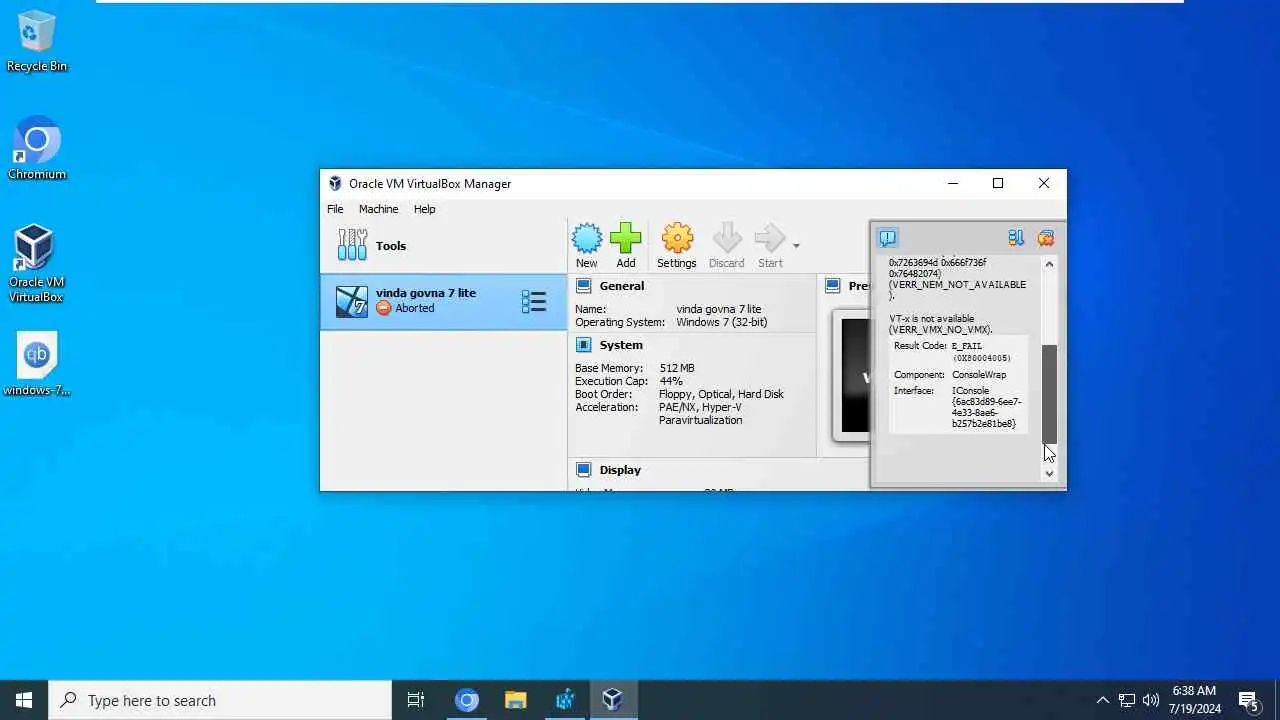Click the Preview section icon

pos(832,286)
